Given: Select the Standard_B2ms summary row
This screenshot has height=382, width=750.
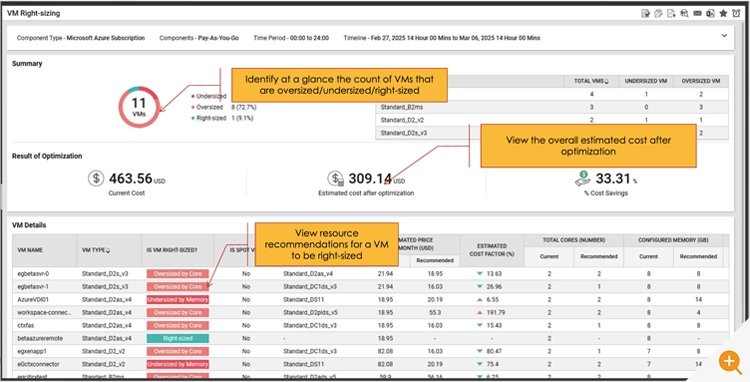Looking at the screenshot, I should (x=552, y=108).
